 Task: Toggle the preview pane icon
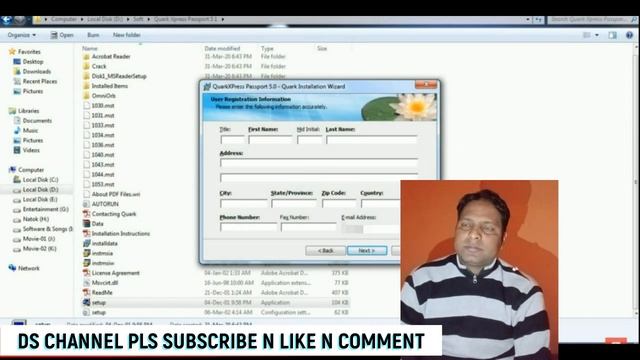(x=612, y=35)
